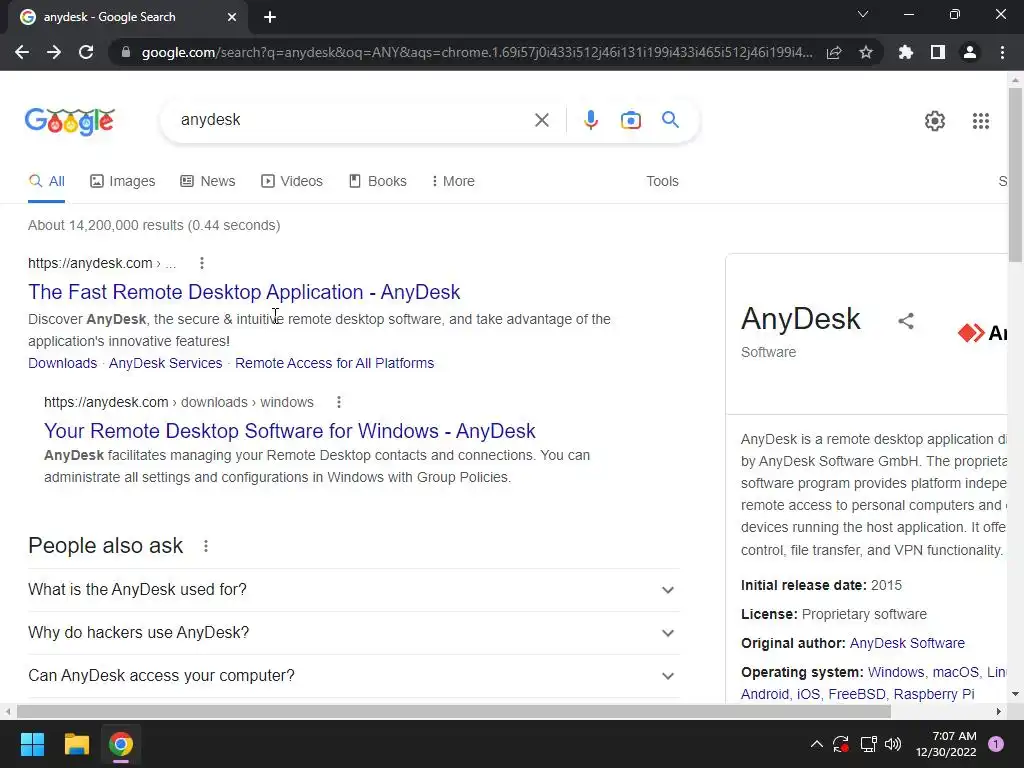1024x768 pixels.
Task: Click the Chrome taskbar icon
Action: coord(121,744)
